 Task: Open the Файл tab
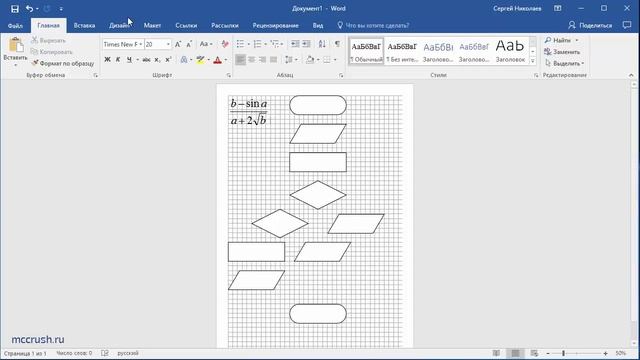tap(15, 25)
